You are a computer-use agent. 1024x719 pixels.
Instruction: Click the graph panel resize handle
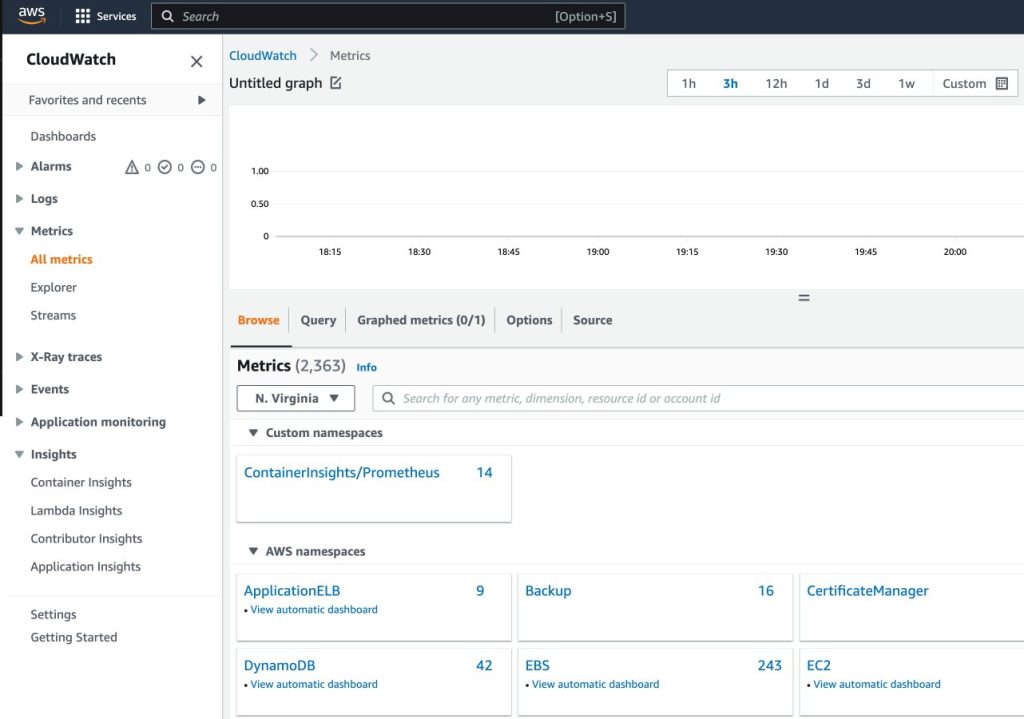click(x=804, y=298)
